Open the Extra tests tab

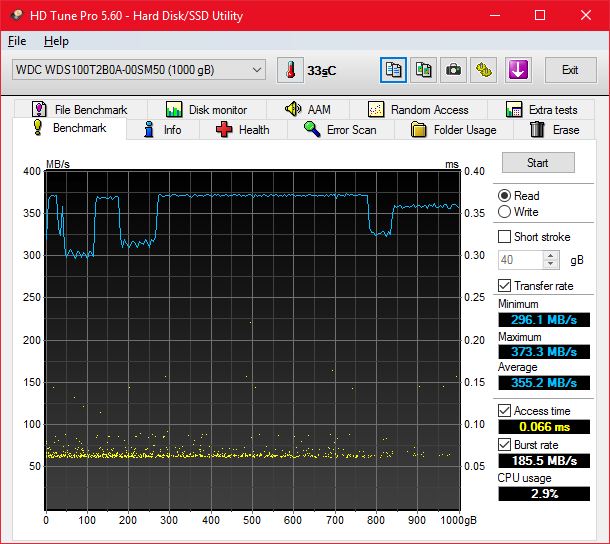point(541,110)
